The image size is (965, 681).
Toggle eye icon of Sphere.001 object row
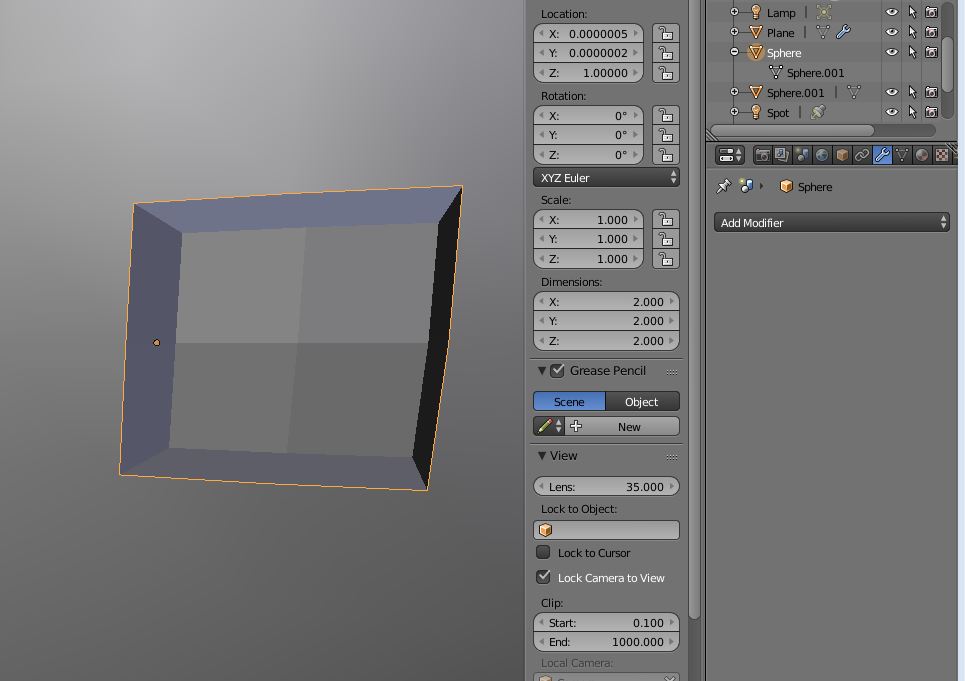pos(891,92)
